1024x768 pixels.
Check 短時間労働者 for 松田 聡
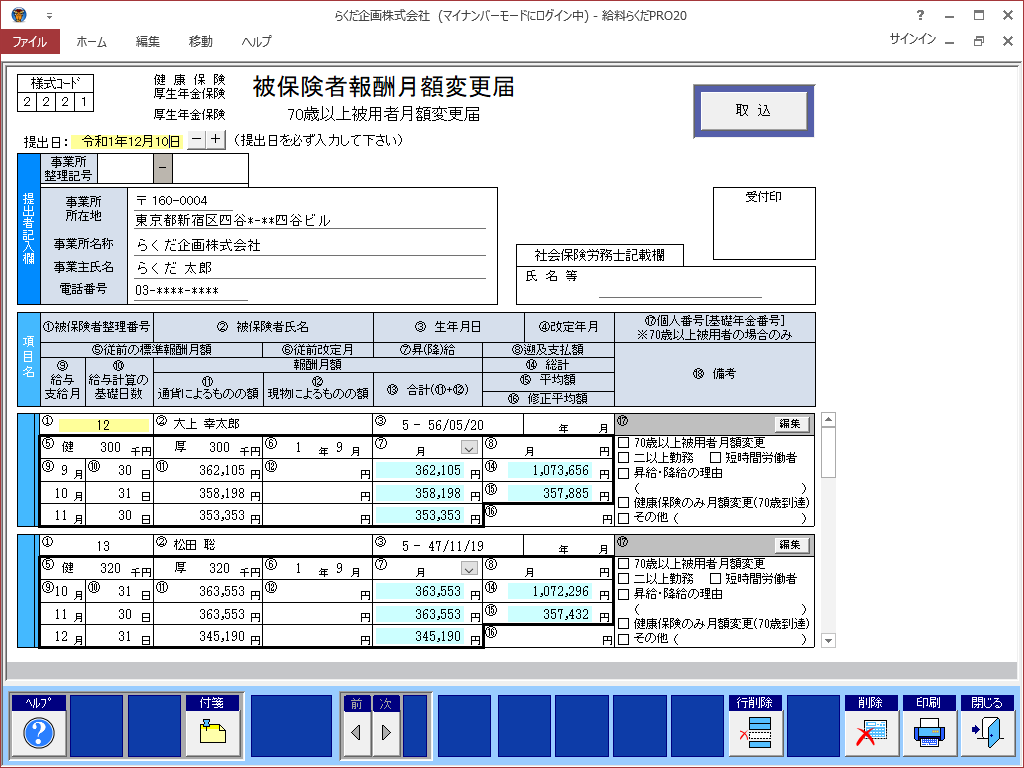tap(715, 579)
